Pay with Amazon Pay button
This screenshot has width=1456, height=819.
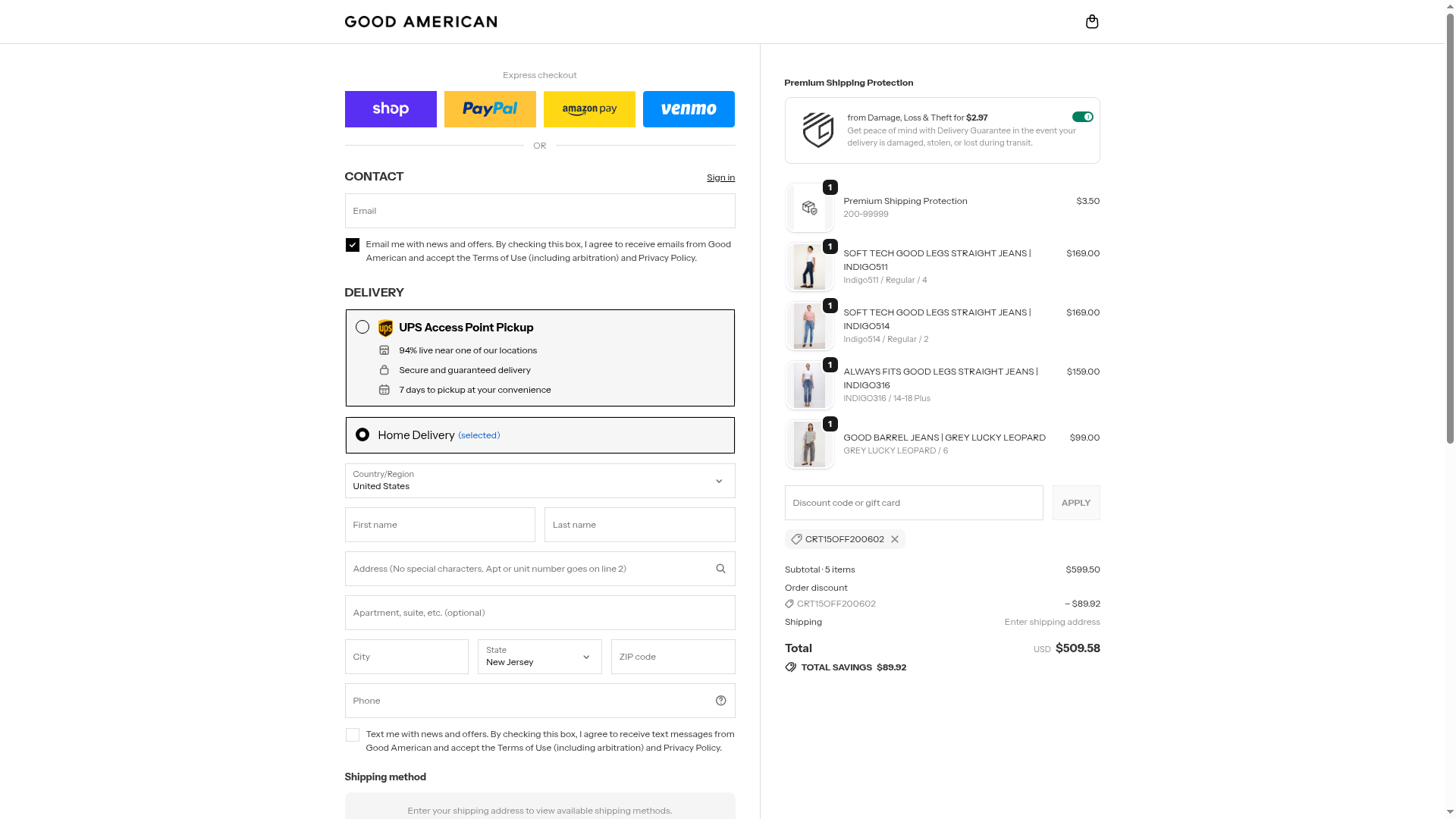(589, 109)
